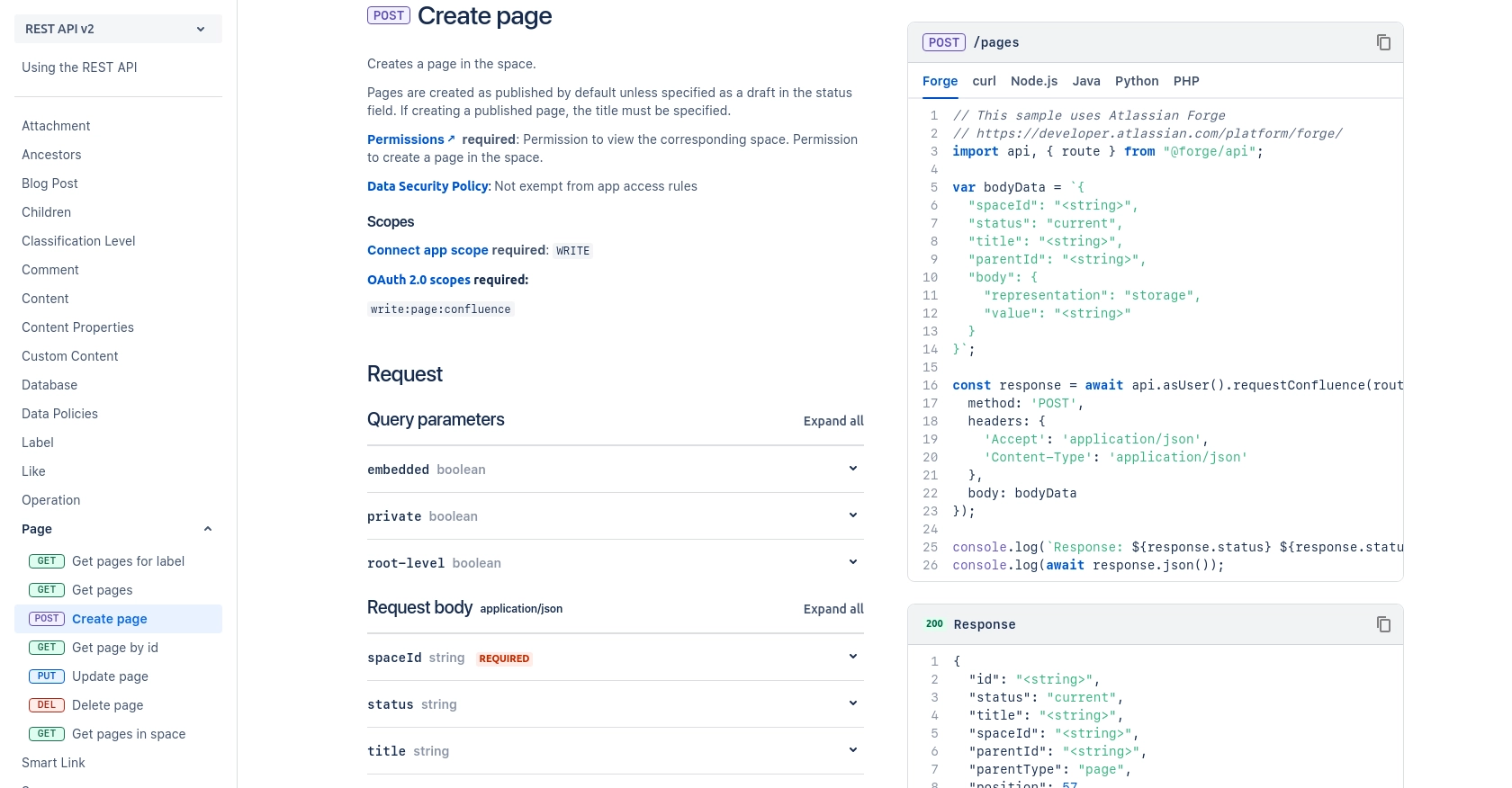
Task: Click the REQUIRED badge beside spaceId
Action: coord(504,658)
